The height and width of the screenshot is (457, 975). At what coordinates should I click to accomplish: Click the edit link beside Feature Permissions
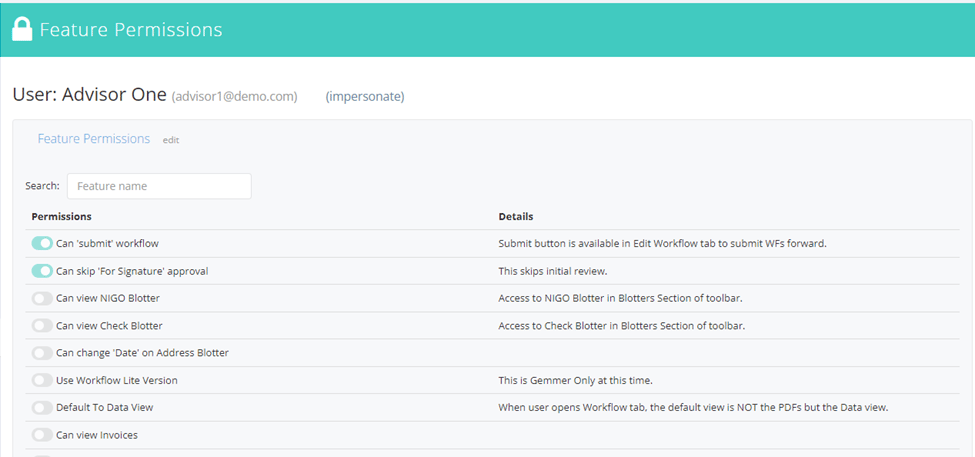coord(171,140)
